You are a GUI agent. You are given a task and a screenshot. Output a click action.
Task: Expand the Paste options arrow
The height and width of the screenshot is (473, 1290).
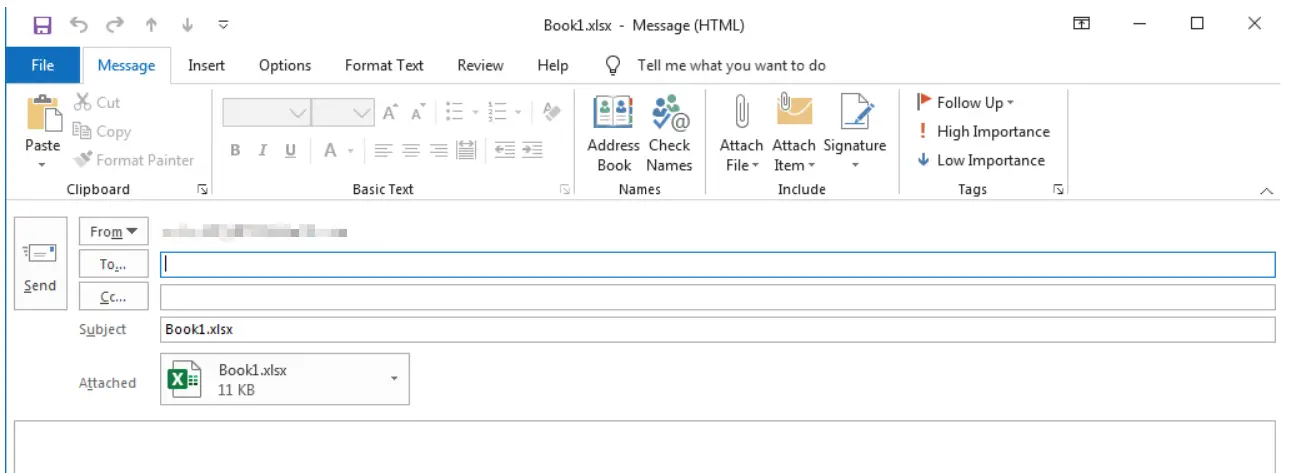pos(42,164)
